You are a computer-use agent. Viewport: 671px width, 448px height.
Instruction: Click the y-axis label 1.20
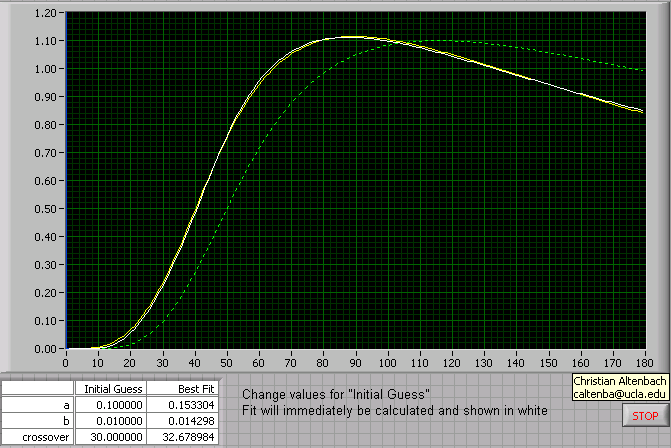click(x=46, y=13)
